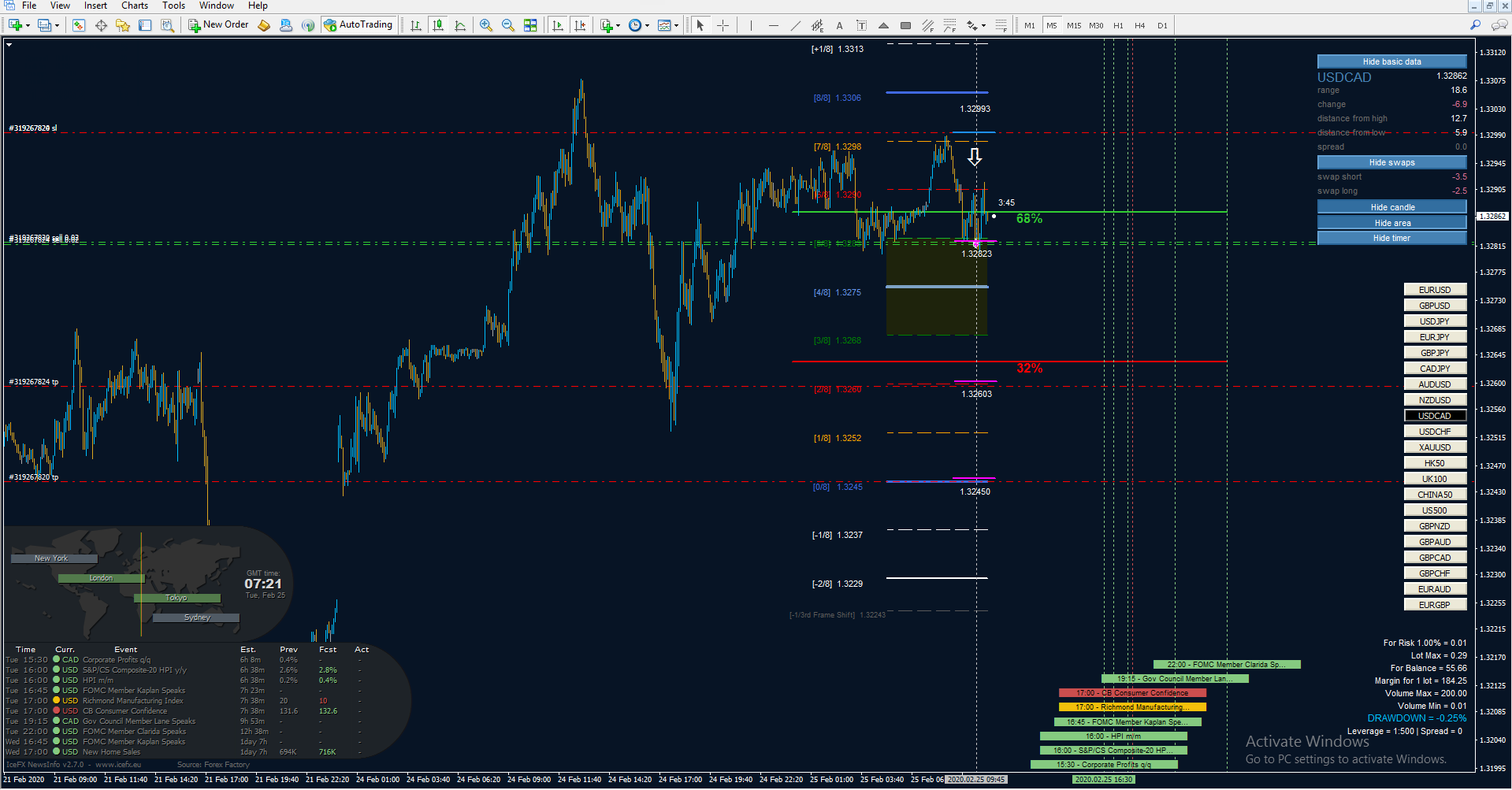Open the Market Watch panel icon
Viewport: 1512px width, 790px height.
(x=78, y=25)
